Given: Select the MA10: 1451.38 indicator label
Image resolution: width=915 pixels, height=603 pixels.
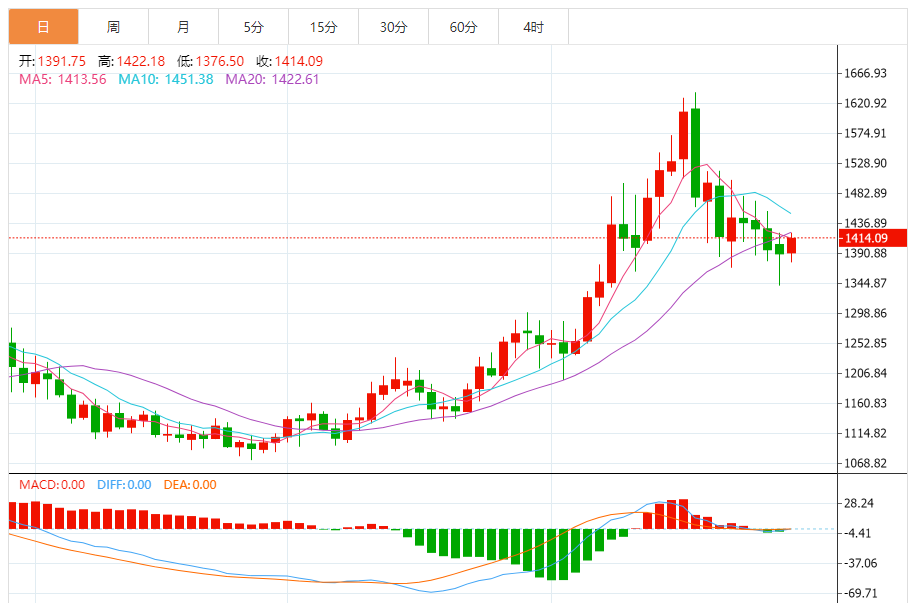Looking at the screenshot, I should click(165, 79).
